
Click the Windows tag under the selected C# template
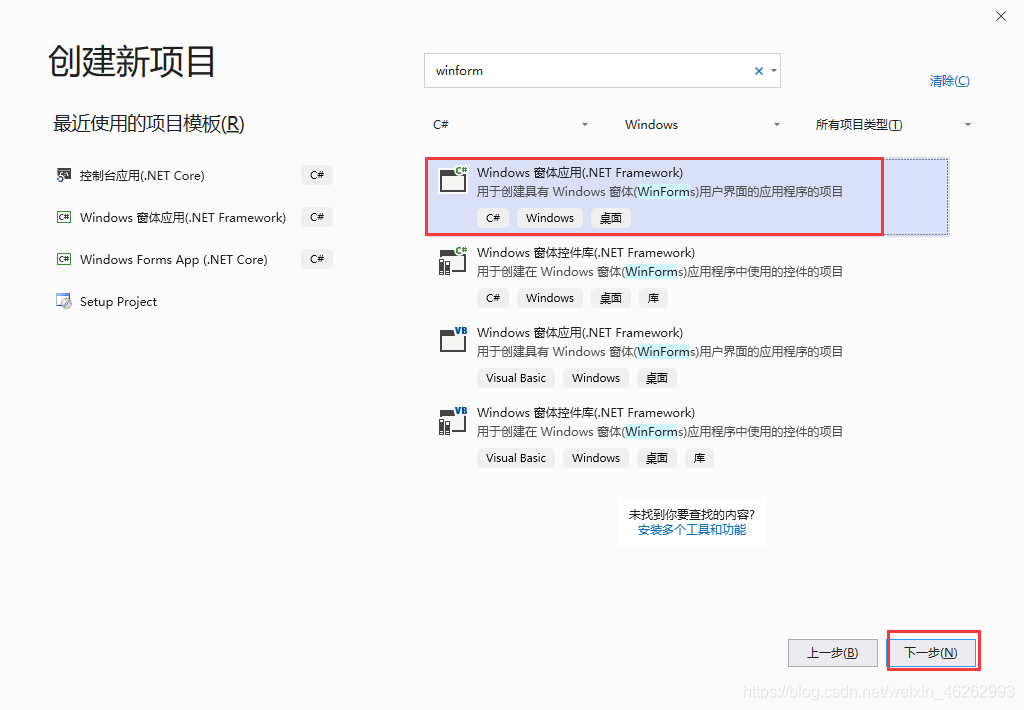tap(550, 218)
